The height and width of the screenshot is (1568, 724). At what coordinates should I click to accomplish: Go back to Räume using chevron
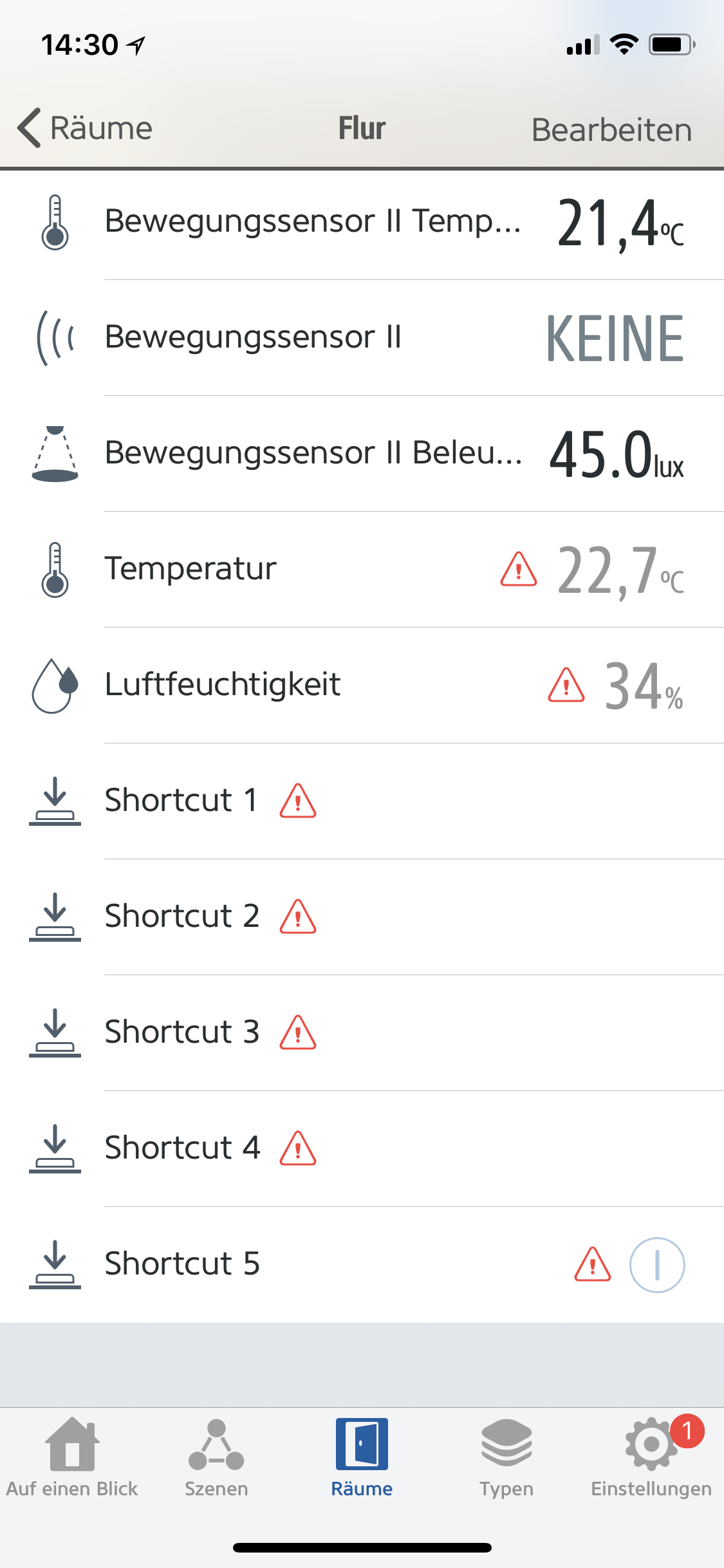(30, 127)
